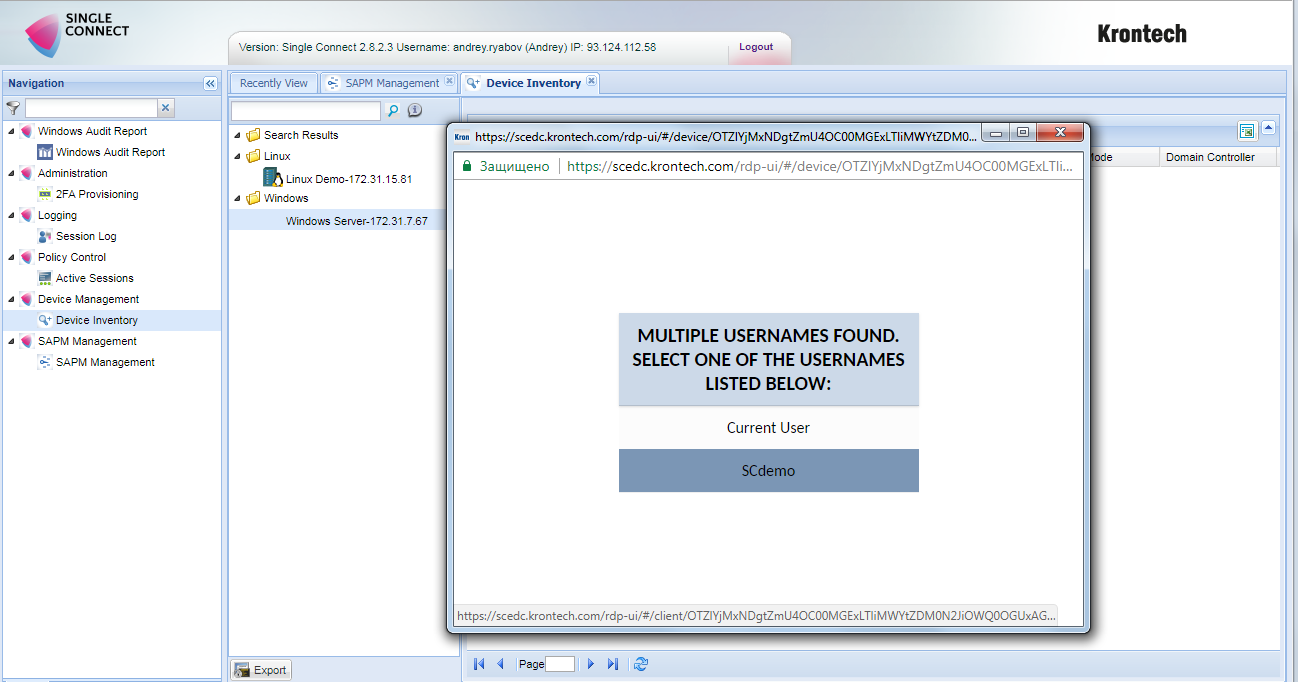Viewport: 1298px width, 682px height.
Task: Collapse the Search Results folder
Action: [238, 136]
